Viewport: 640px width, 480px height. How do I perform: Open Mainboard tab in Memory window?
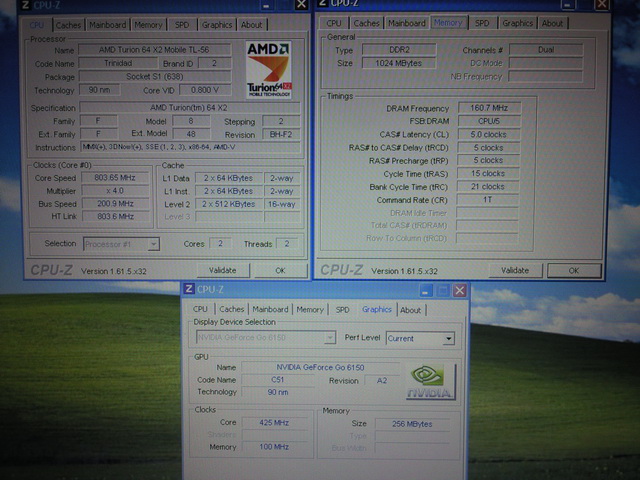pos(407,23)
